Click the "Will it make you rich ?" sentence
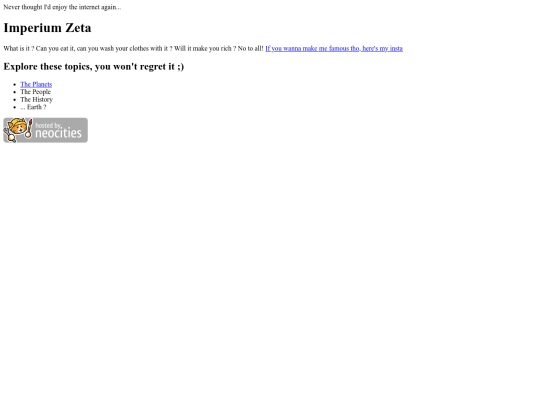This screenshot has width=540, height=405. click(x=205, y=49)
